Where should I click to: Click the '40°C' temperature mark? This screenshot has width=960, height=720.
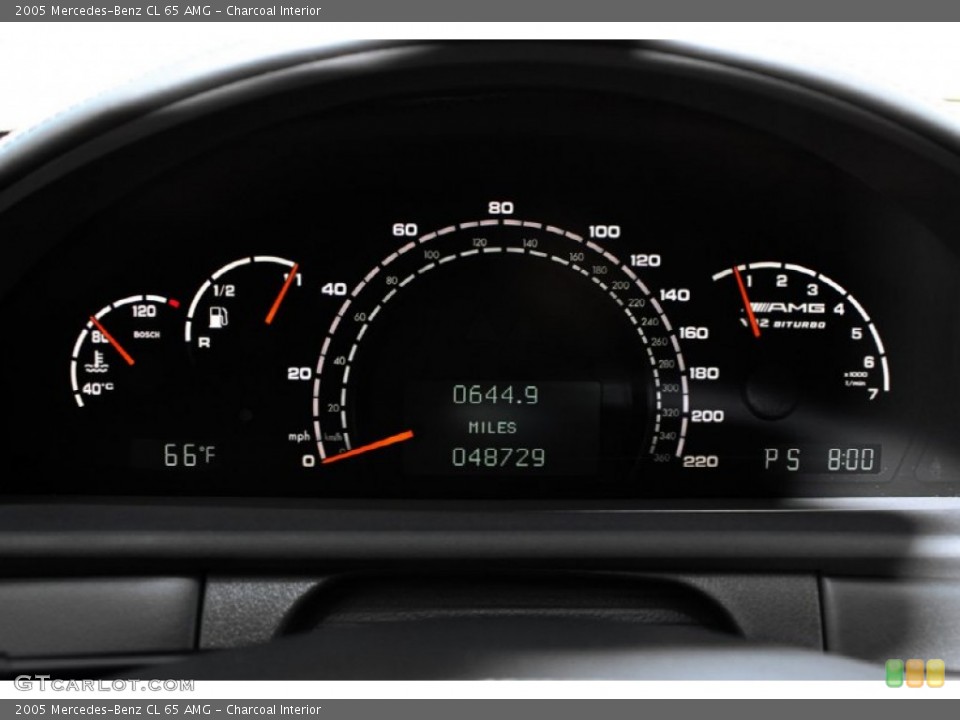coord(98,388)
